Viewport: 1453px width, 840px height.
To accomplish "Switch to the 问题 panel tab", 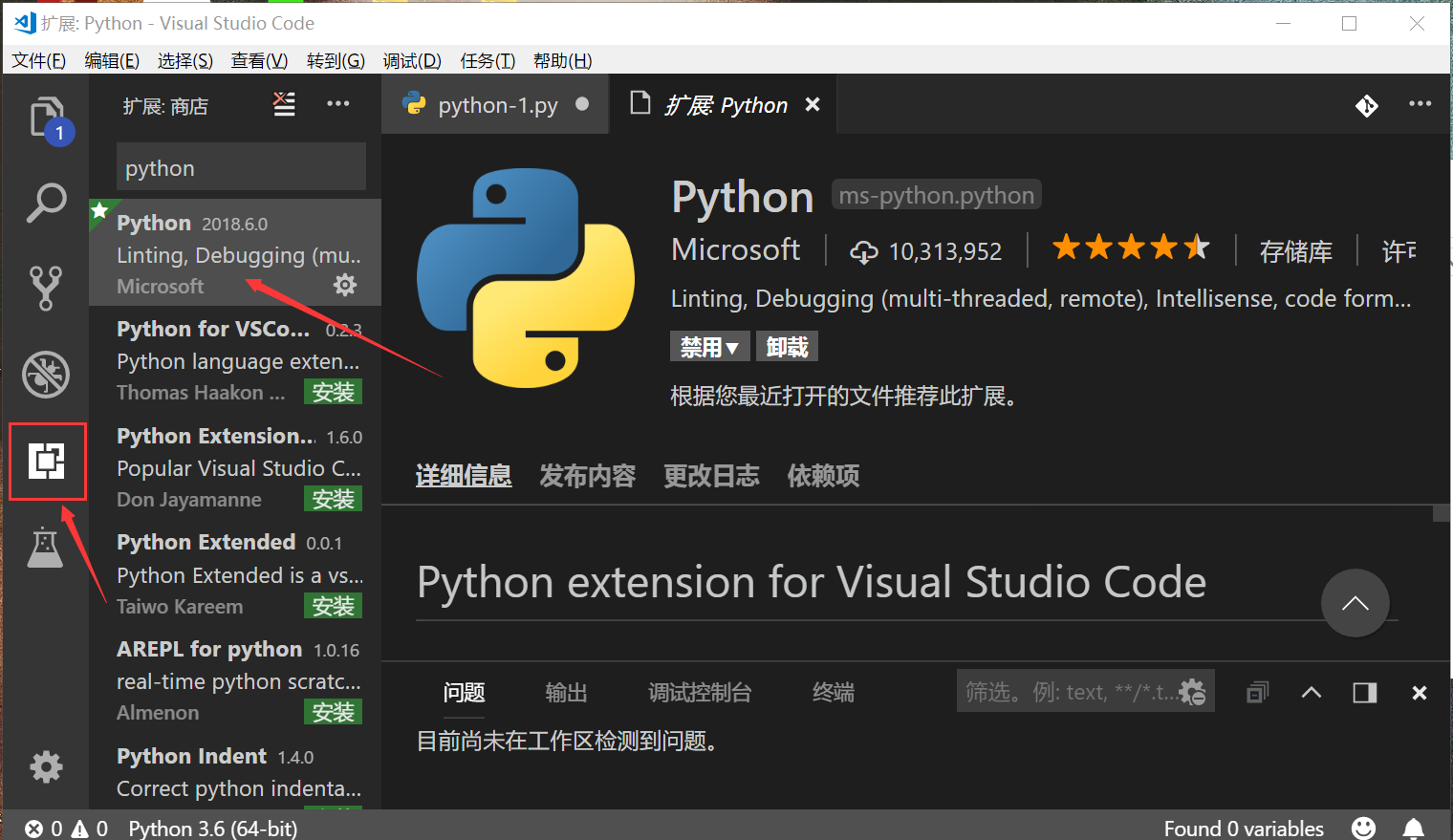I will pyautogui.click(x=465, y=692).
